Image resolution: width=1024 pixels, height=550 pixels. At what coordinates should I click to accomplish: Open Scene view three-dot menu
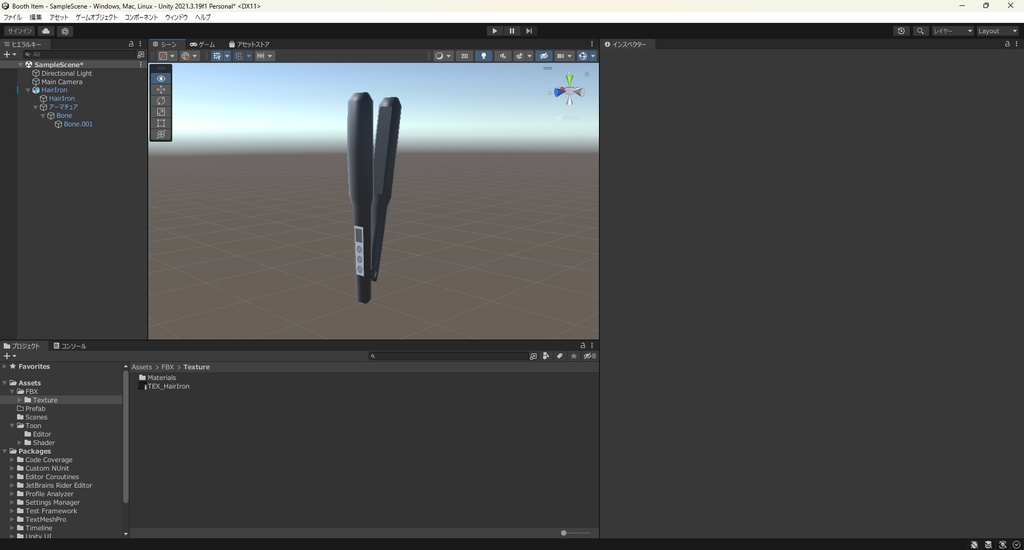pos(592,44)
